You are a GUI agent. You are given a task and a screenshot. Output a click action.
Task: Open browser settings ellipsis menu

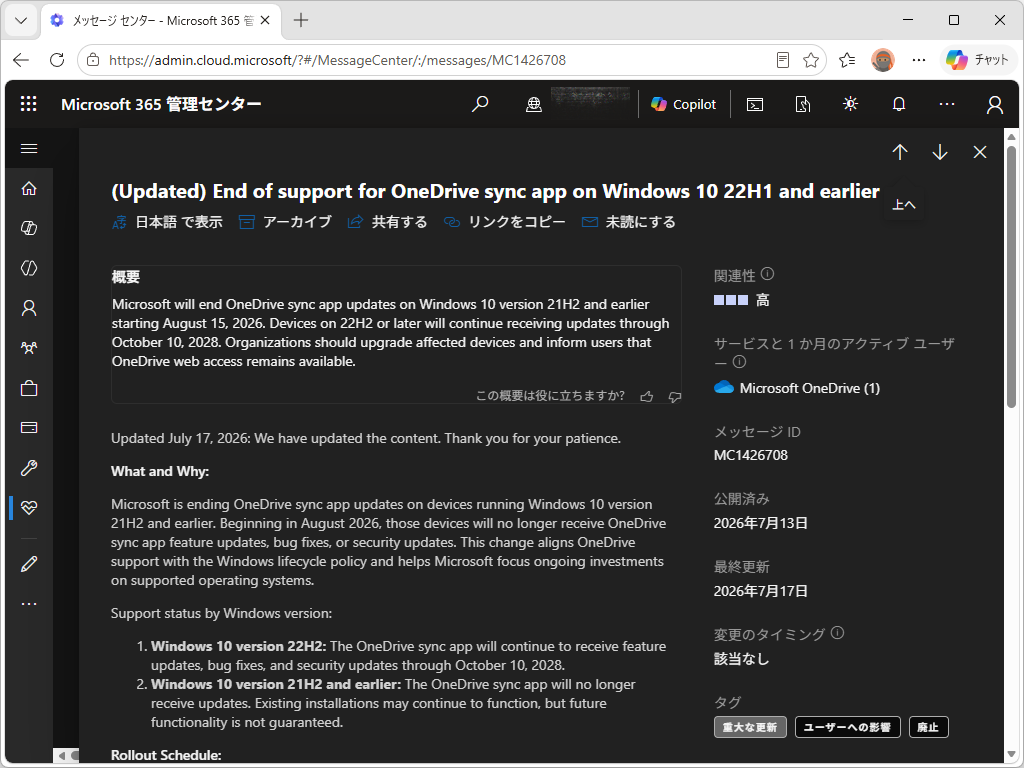click(x=919, y=60)
